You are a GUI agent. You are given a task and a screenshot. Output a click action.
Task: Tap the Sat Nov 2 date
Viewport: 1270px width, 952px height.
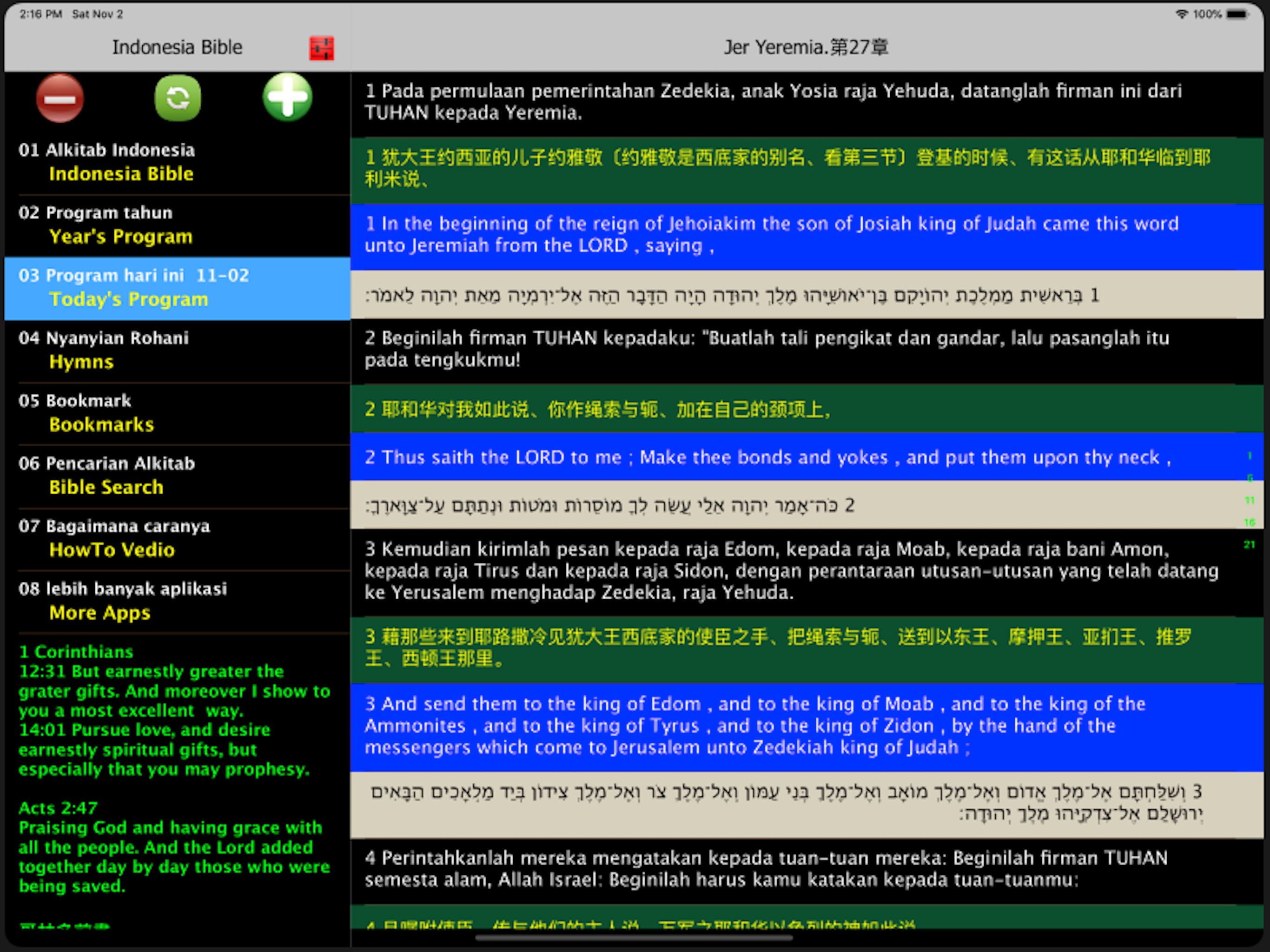point(98,14)
